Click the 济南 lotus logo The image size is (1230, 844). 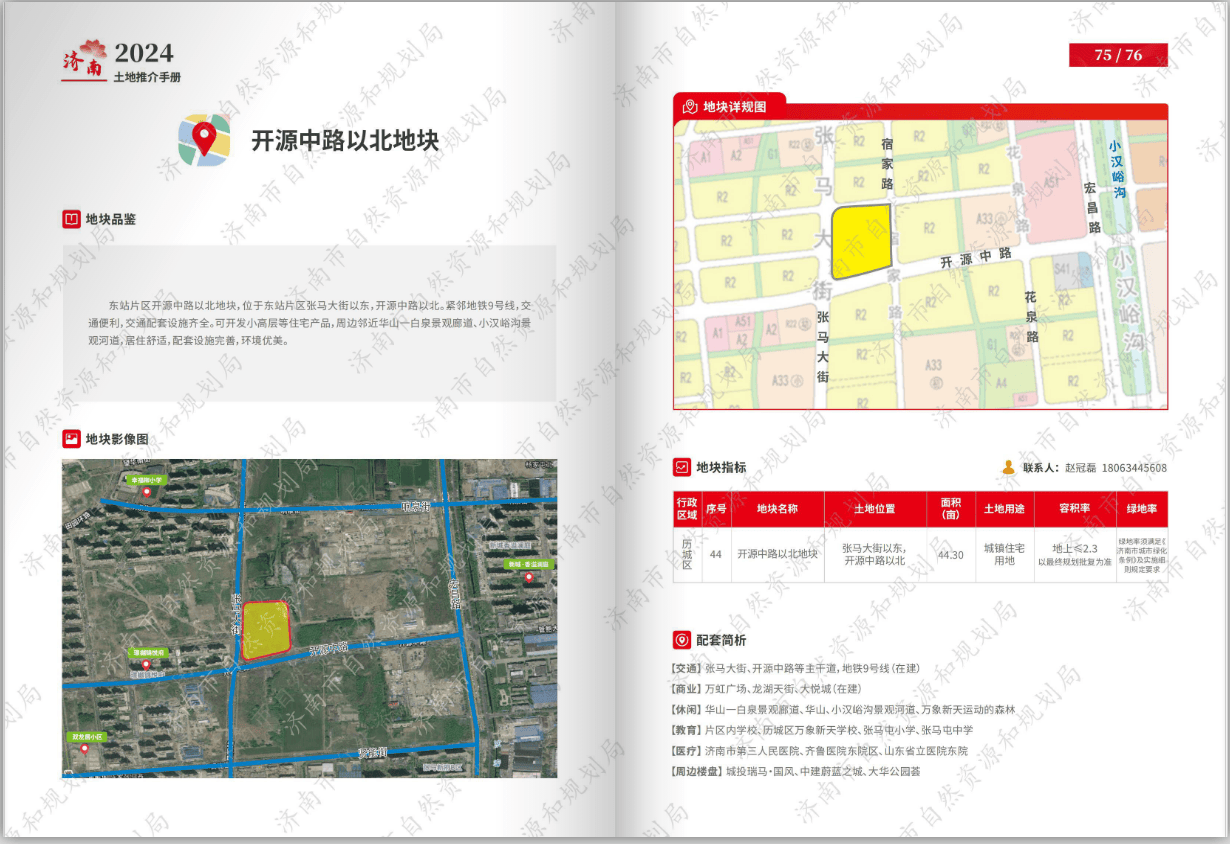click(x=84, y=60)
